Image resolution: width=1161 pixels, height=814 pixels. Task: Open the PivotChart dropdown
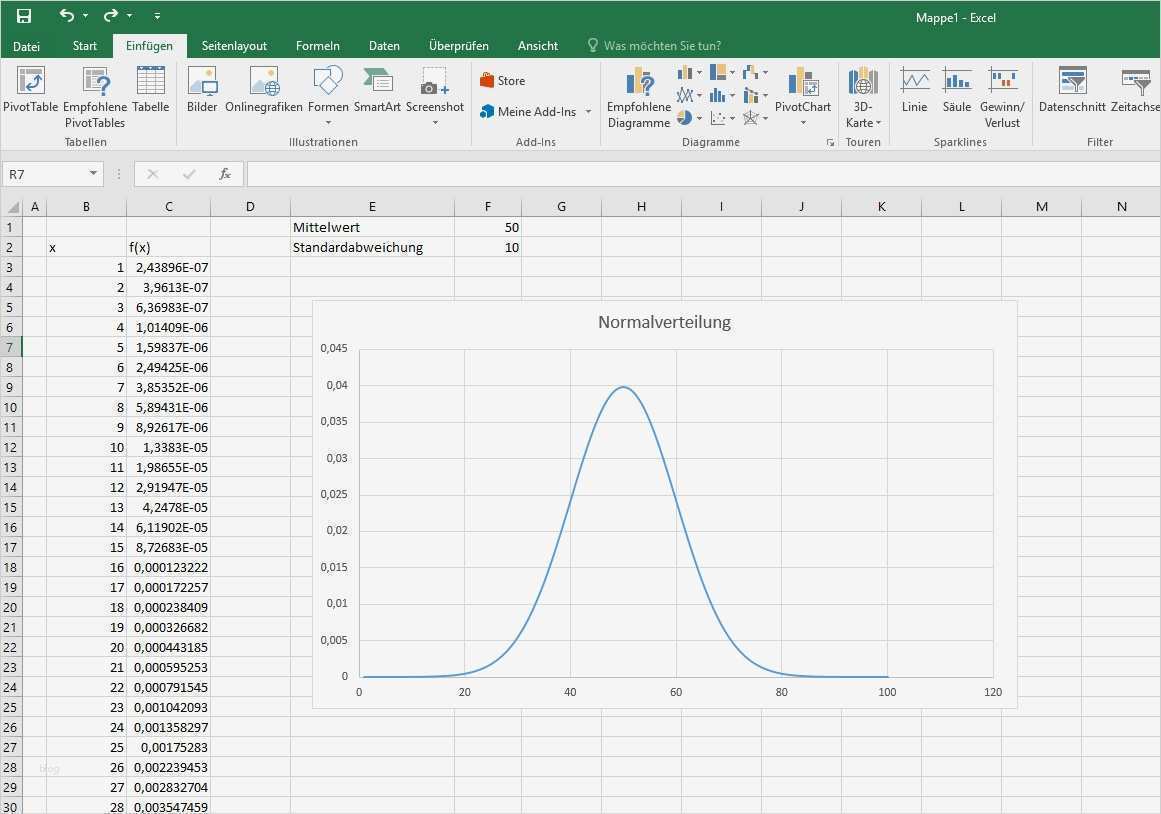[803, 123]
